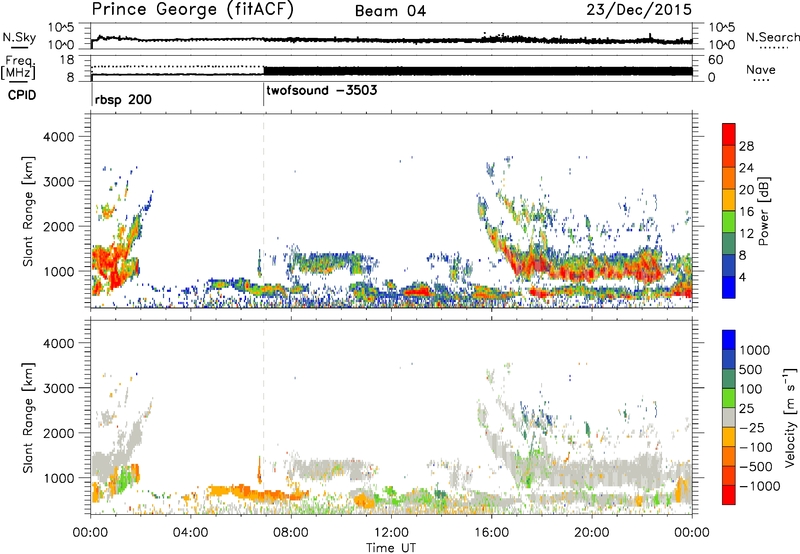Viewport: 800px width, 554px height.
Task: Click the '-1000' tick on the Velocity scale
Action: tap(760, 486)
